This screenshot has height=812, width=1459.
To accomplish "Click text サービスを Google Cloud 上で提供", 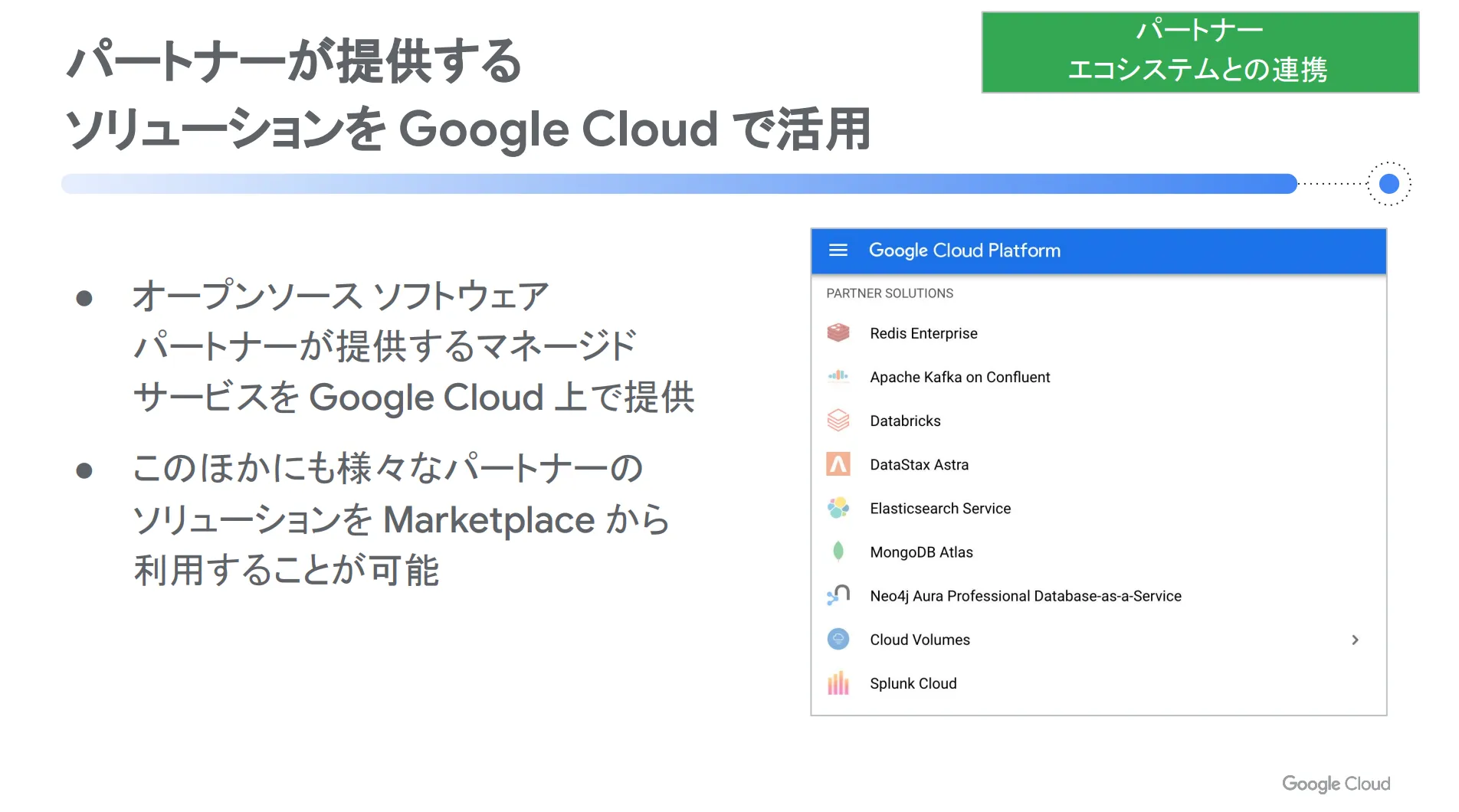I will tap(414, 398).
